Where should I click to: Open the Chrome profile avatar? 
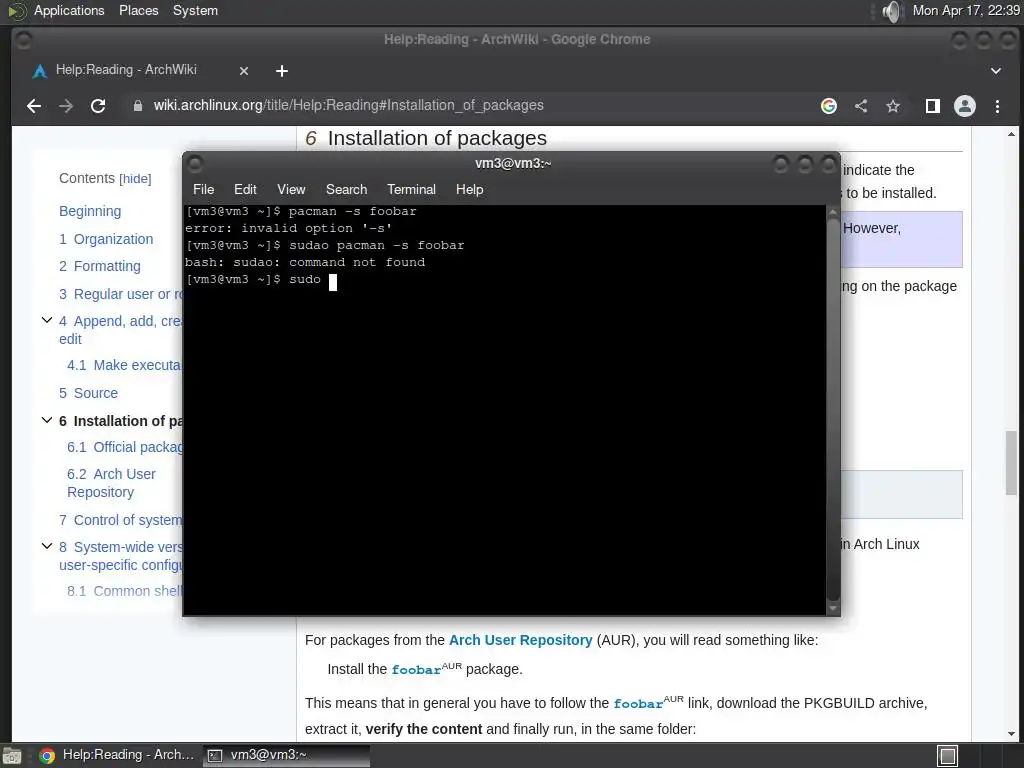pos(965,106)
